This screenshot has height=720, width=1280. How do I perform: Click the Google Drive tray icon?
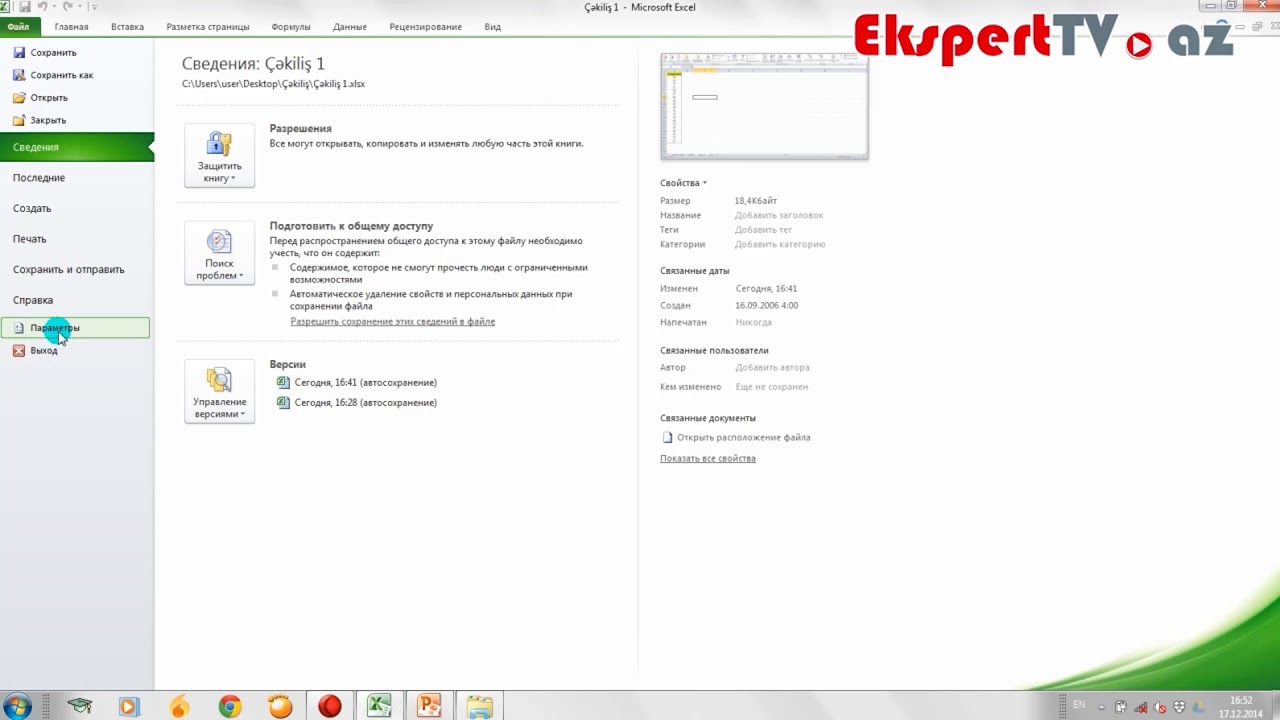pyautogui.click(x=1197, y=707)
